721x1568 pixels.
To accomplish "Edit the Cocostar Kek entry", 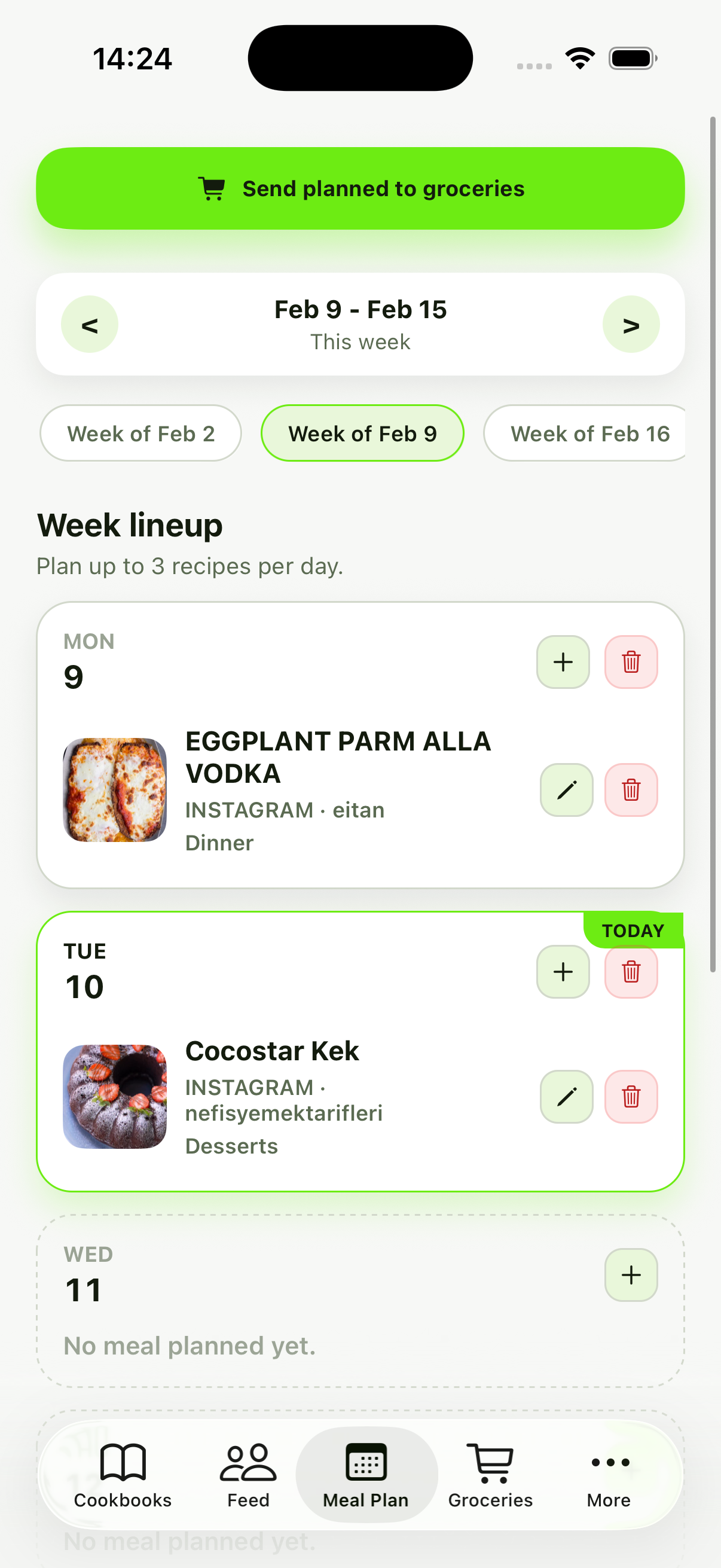I will pos(566,1096).
